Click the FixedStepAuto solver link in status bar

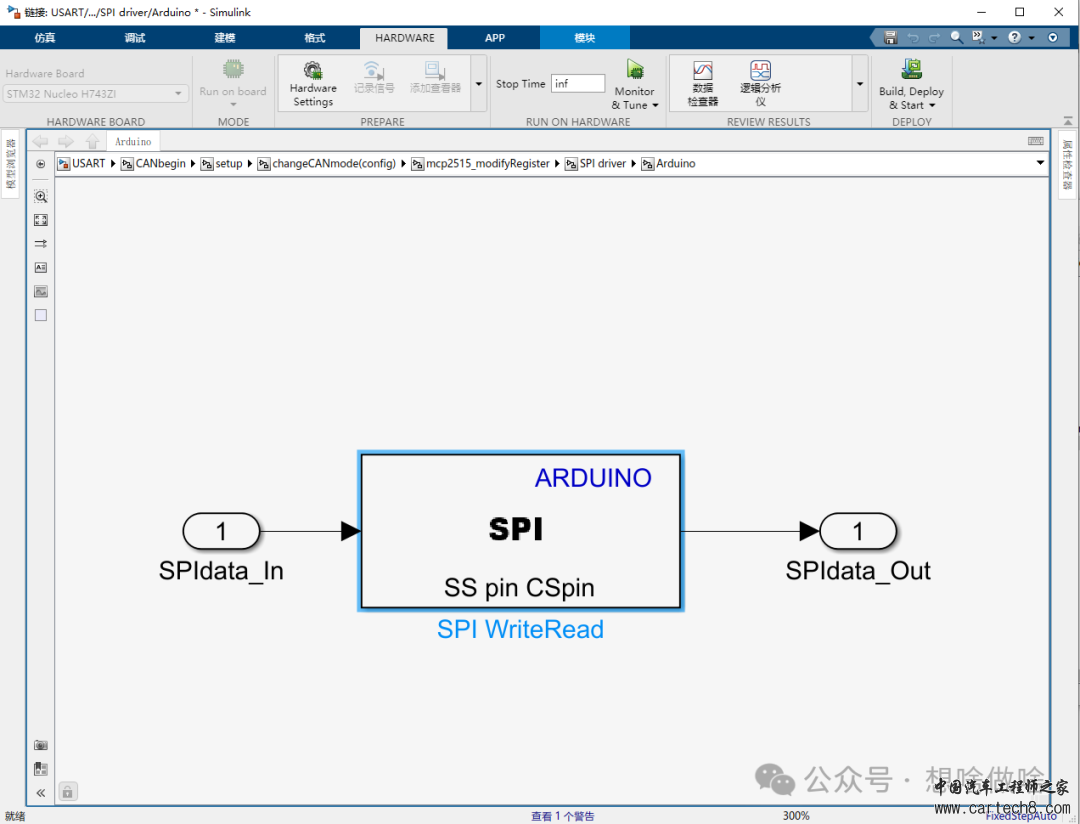click(1021, 816)
